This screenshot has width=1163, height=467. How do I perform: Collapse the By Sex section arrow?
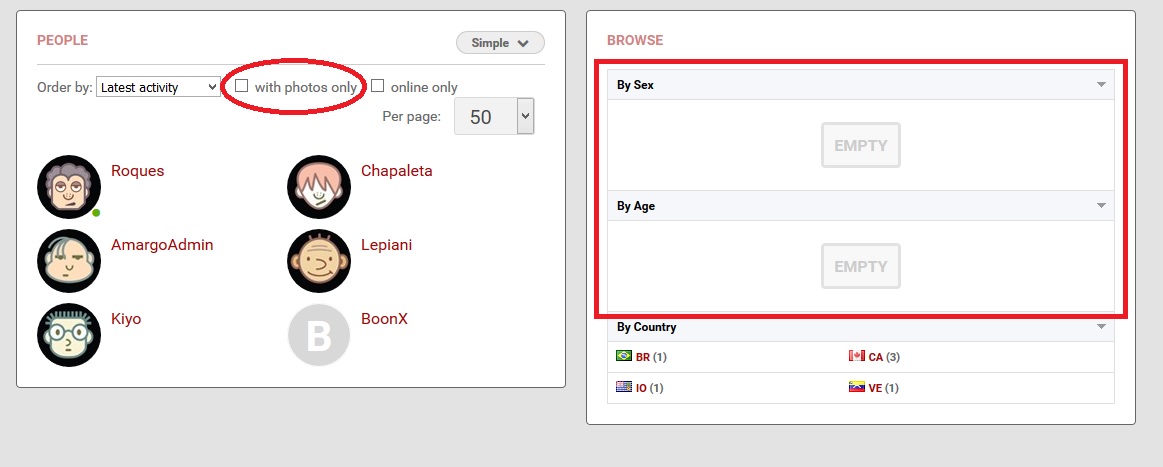pos(1101,85)
